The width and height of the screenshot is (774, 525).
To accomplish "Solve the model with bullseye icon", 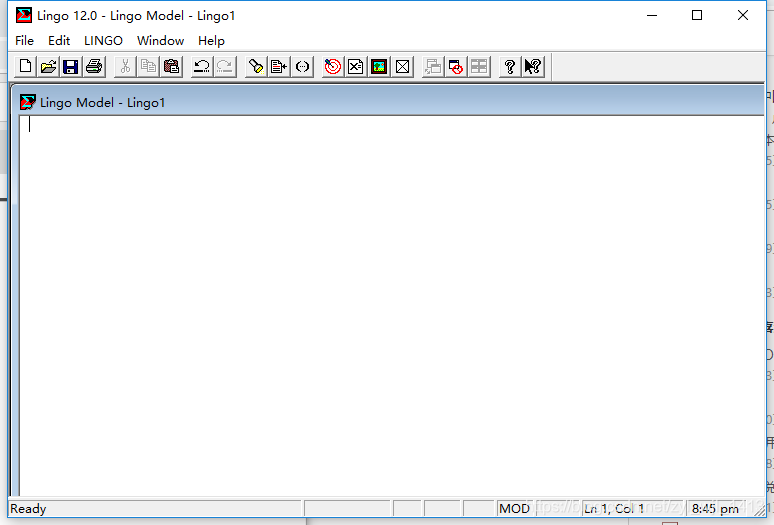I will click(x=333, y=66).
